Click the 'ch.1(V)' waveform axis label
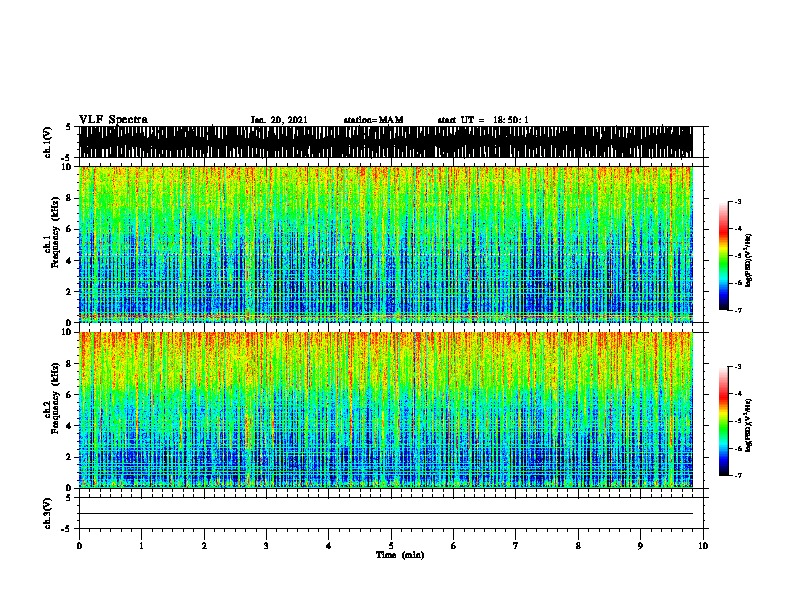 click(48, 142)
